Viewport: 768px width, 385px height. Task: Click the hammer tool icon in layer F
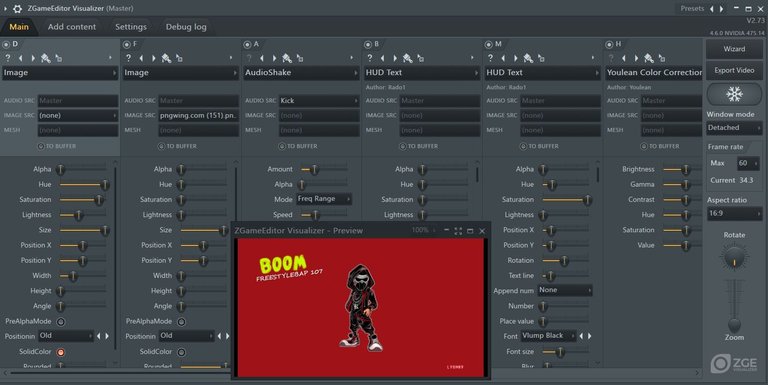point(166,58)
